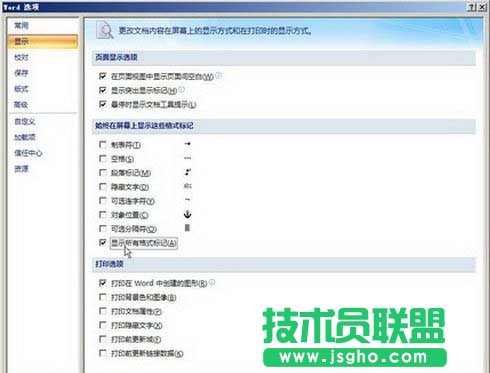Image resolution: width=490 pixels, height=373 pixels.
Task: Click info icon beside 在页面视图中显示页面间空白
Action: click(218, 76)
